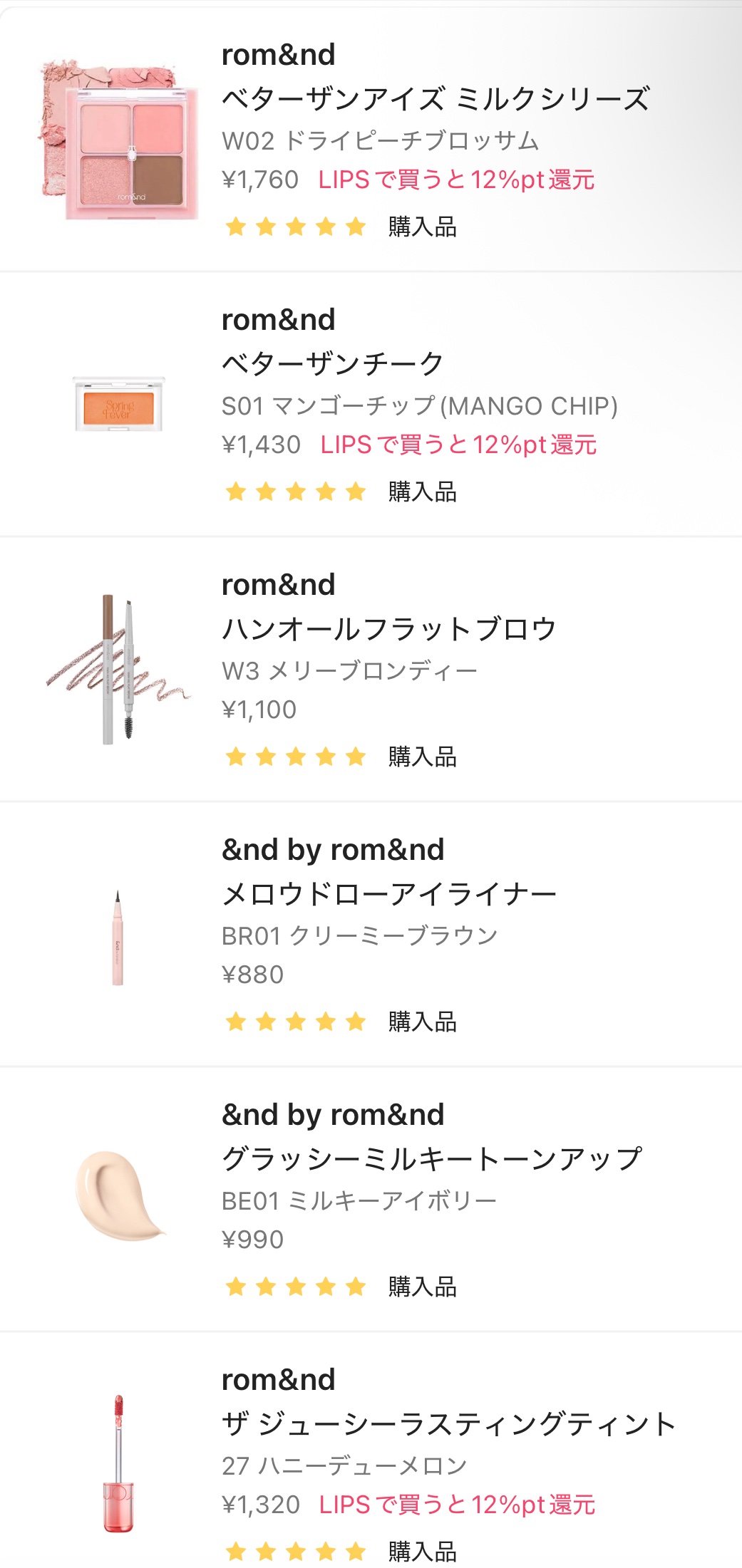This screenshot has height=1568, width=742.
Task: Tap the star rating for ハンオールフラットブロウ
Action: [295, 757]
